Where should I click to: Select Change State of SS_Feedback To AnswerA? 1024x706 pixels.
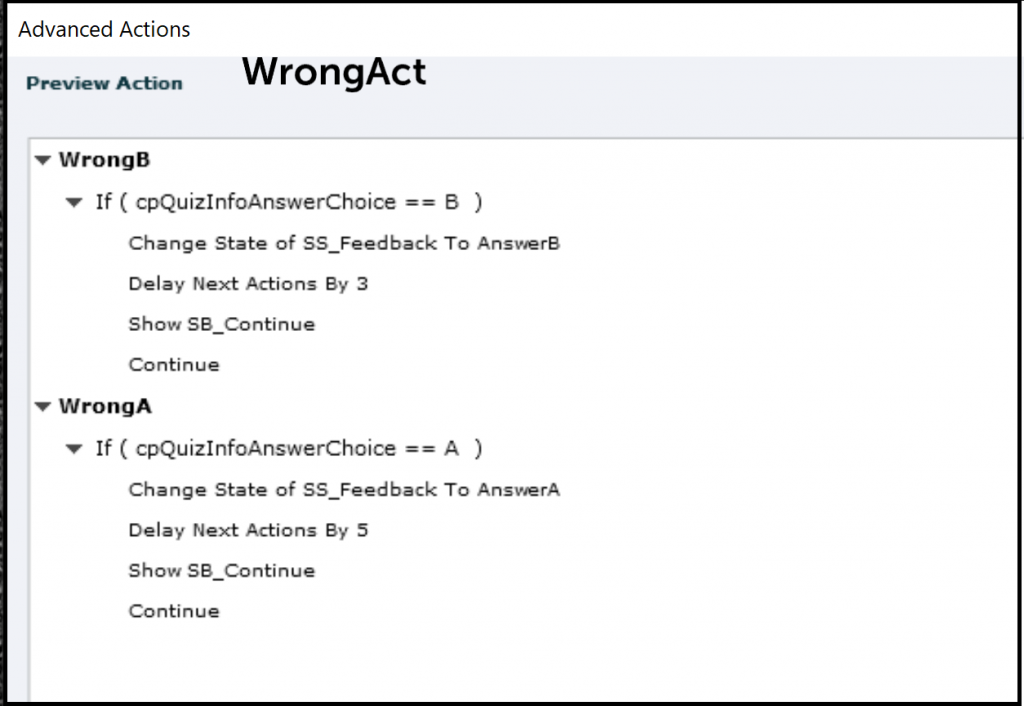point(344,490)
